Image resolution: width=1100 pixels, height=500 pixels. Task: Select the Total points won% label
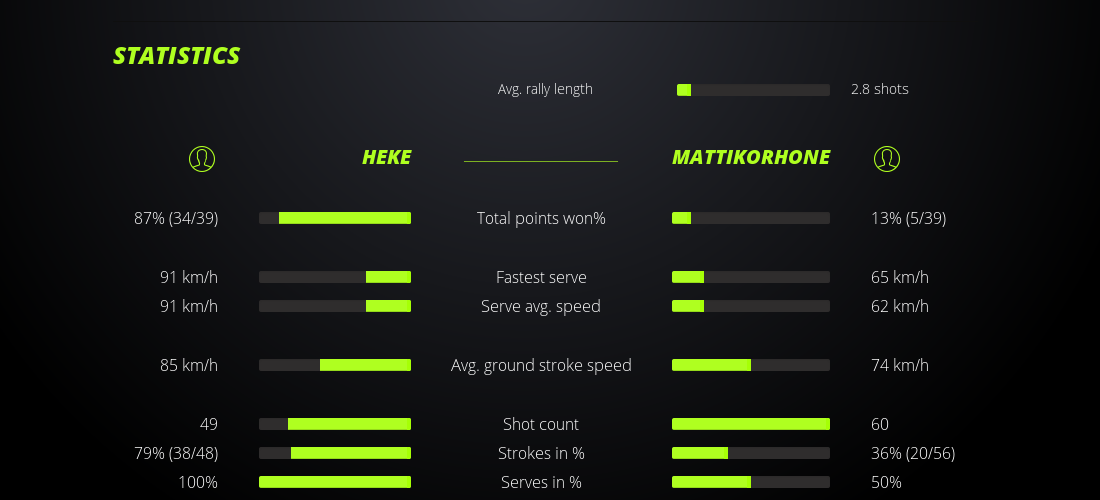pyautogui.click(x=541, y=218)
